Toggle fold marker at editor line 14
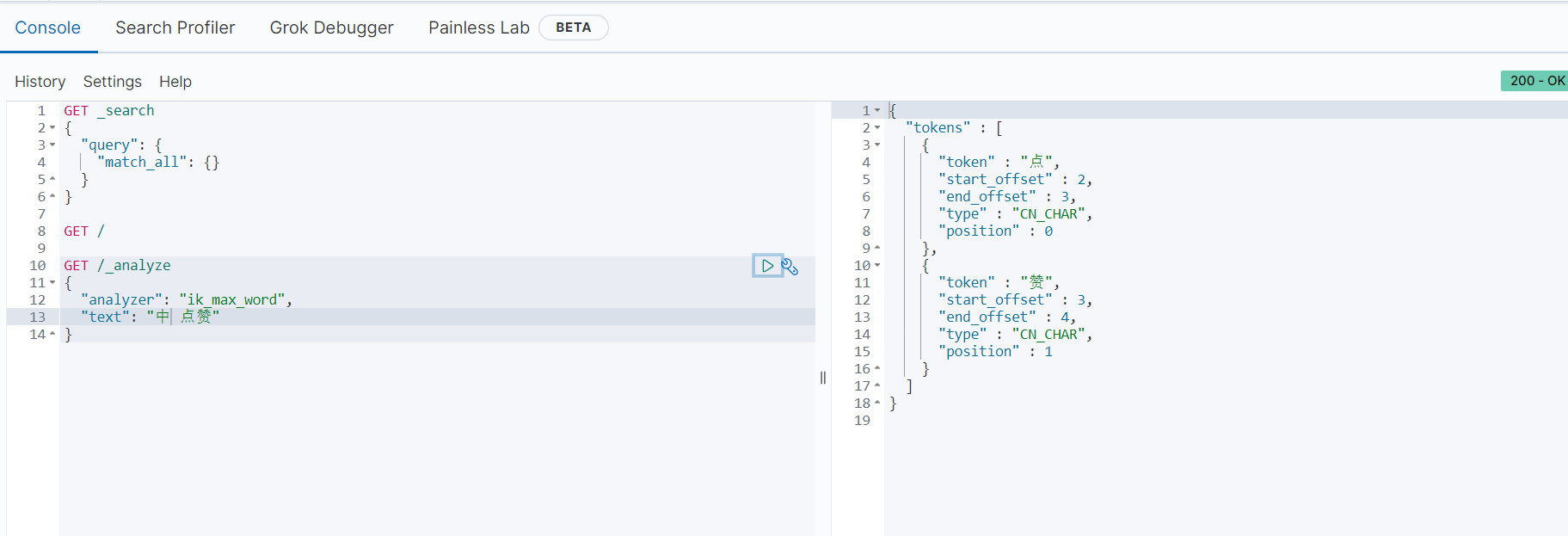 click(52, 334)
